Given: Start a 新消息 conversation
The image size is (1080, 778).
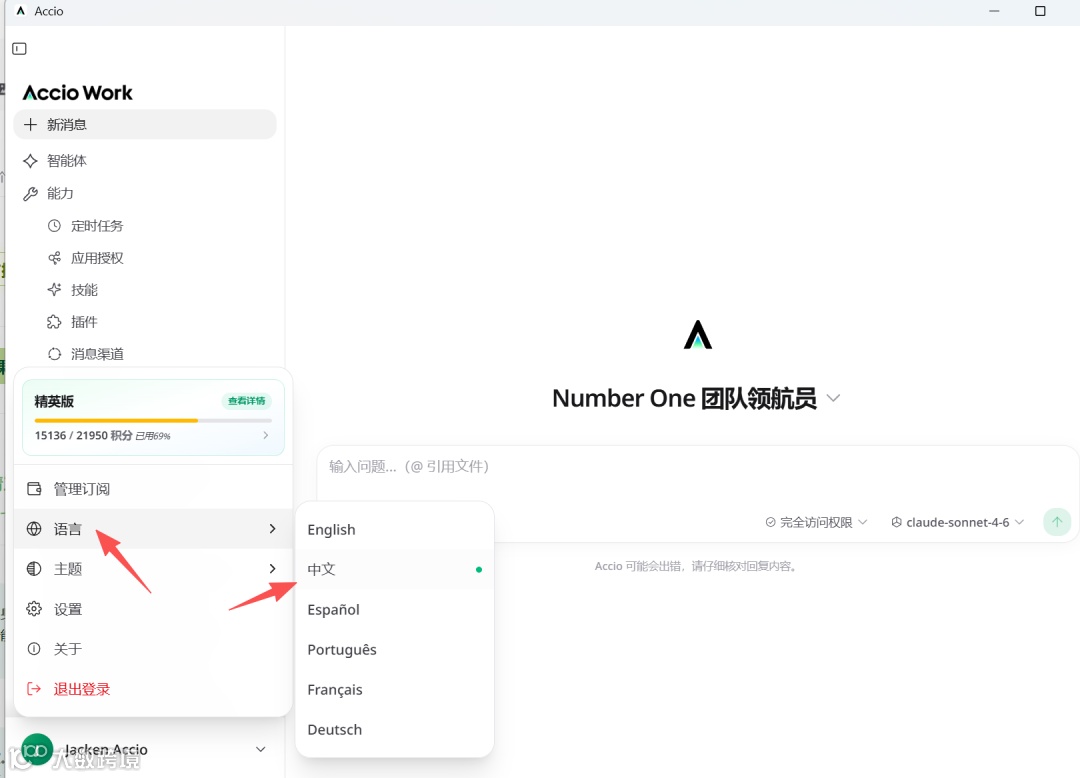Looking at the screenshot, I should tap(145, 125).
